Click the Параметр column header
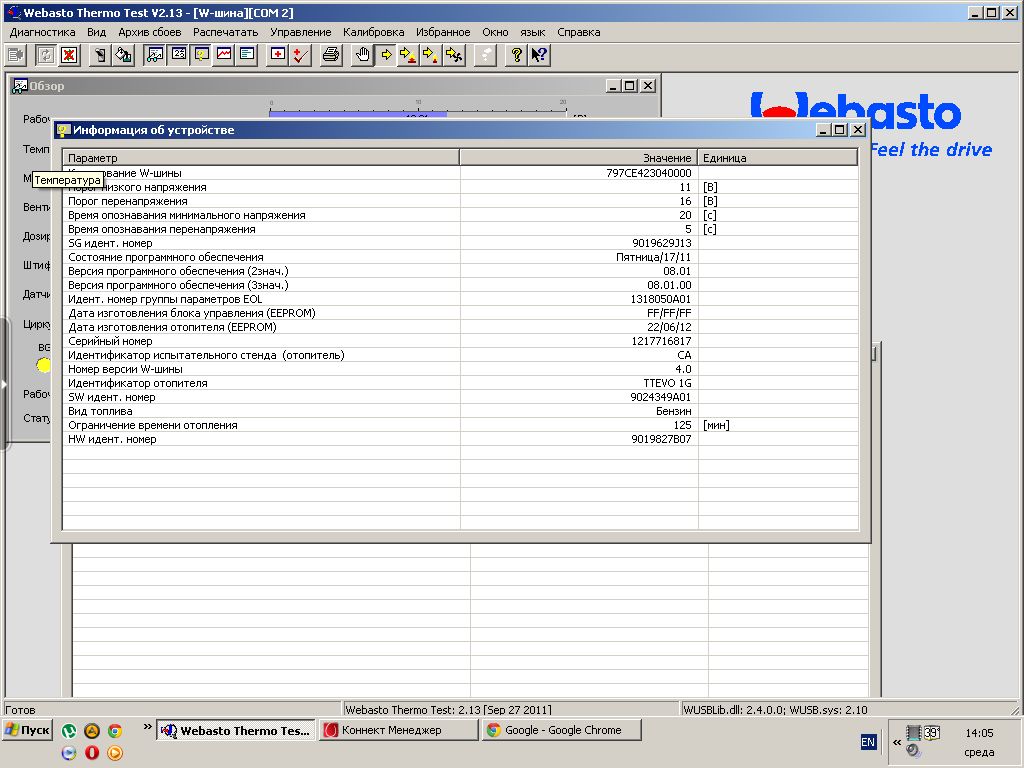The image size is (1024, 768). tap(261, 157)
